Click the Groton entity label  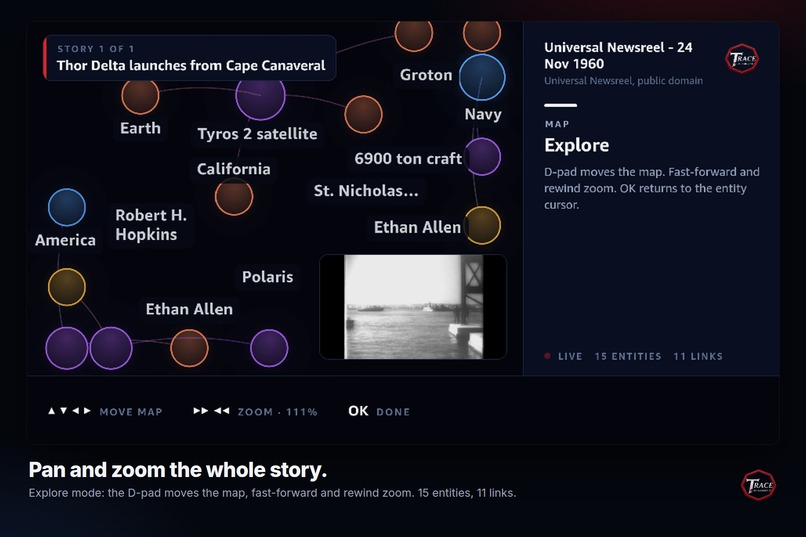(426, 75)
